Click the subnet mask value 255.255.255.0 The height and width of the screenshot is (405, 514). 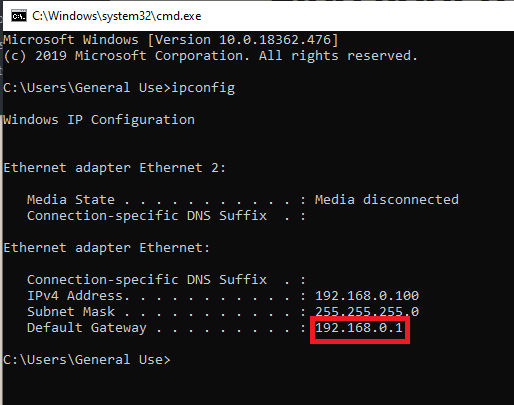[x=367, y=312]
